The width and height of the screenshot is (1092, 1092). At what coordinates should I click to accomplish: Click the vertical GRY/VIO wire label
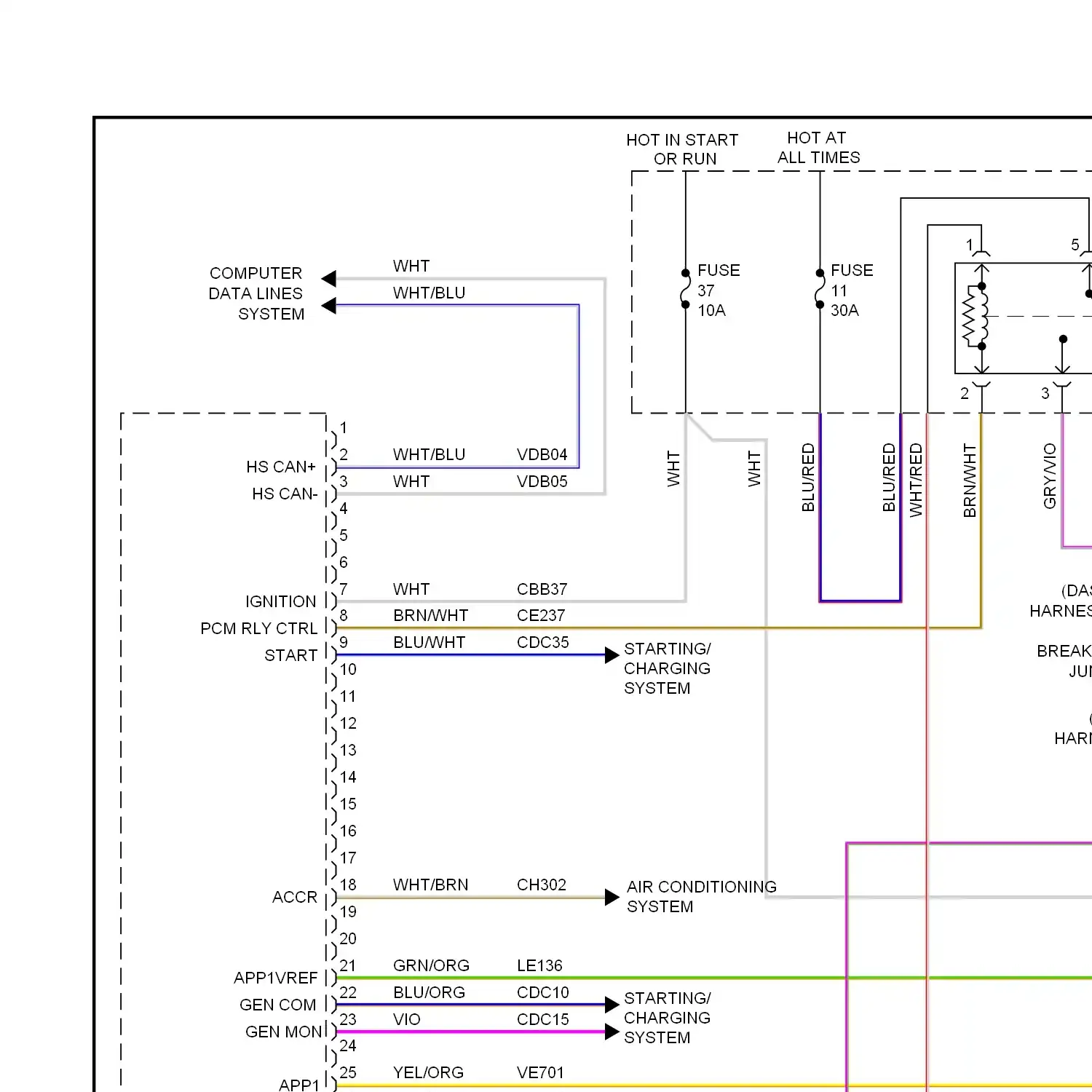click(1050, 476)
